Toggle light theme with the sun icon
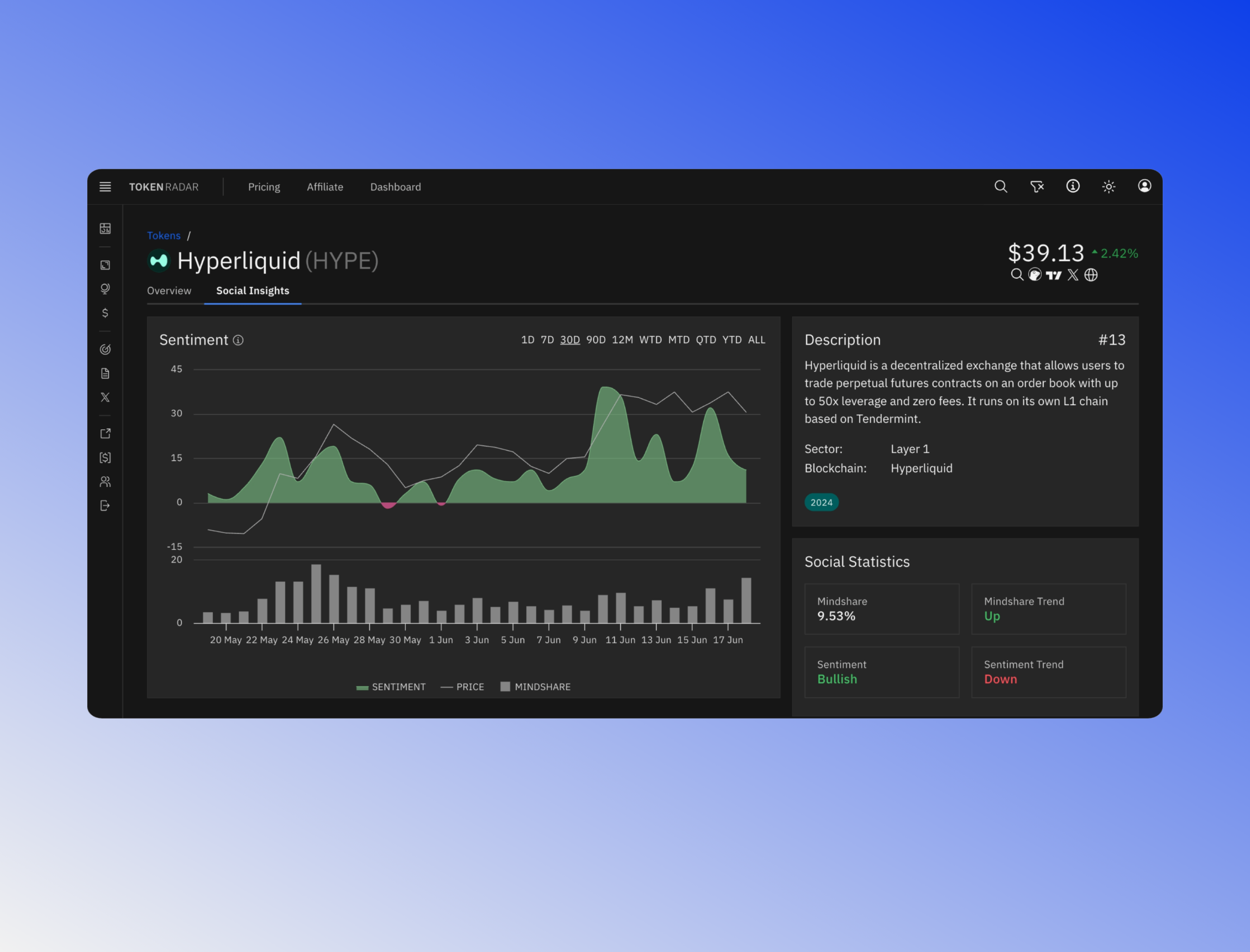1250x952 pixels. 1109,187
